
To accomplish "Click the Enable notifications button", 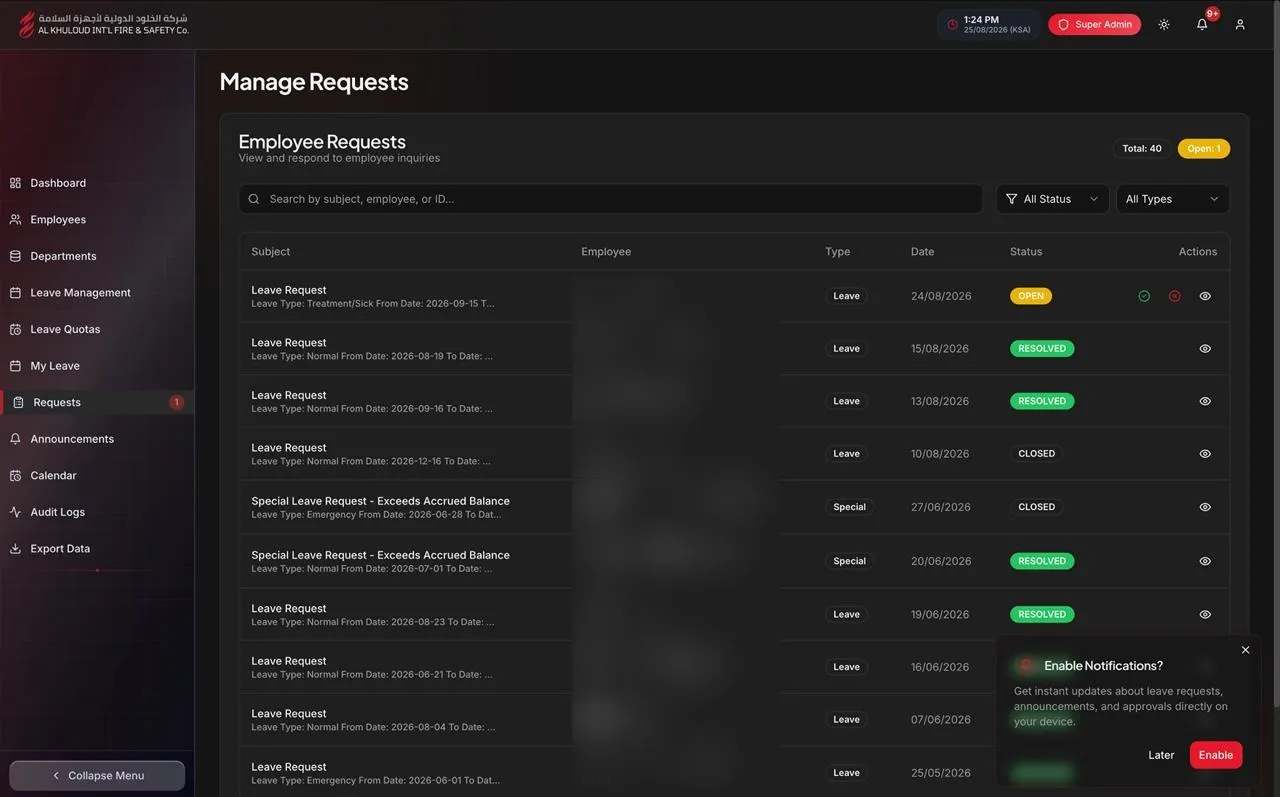I will (x=1216, y=755).
